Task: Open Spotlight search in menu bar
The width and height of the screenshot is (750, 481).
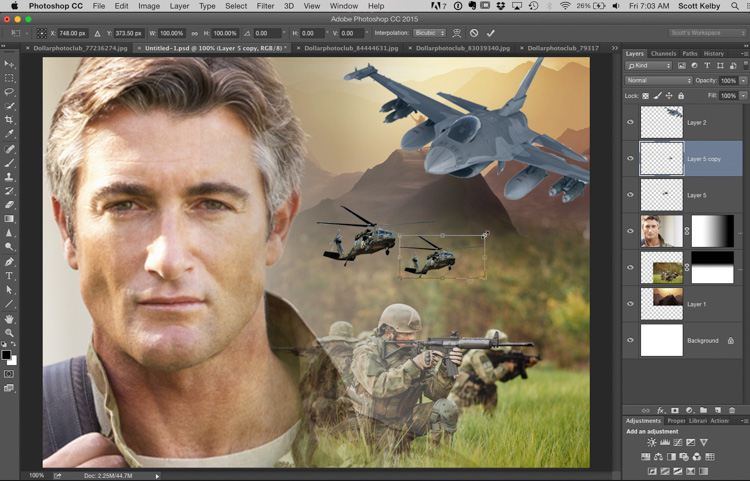Action: (734, 6)
